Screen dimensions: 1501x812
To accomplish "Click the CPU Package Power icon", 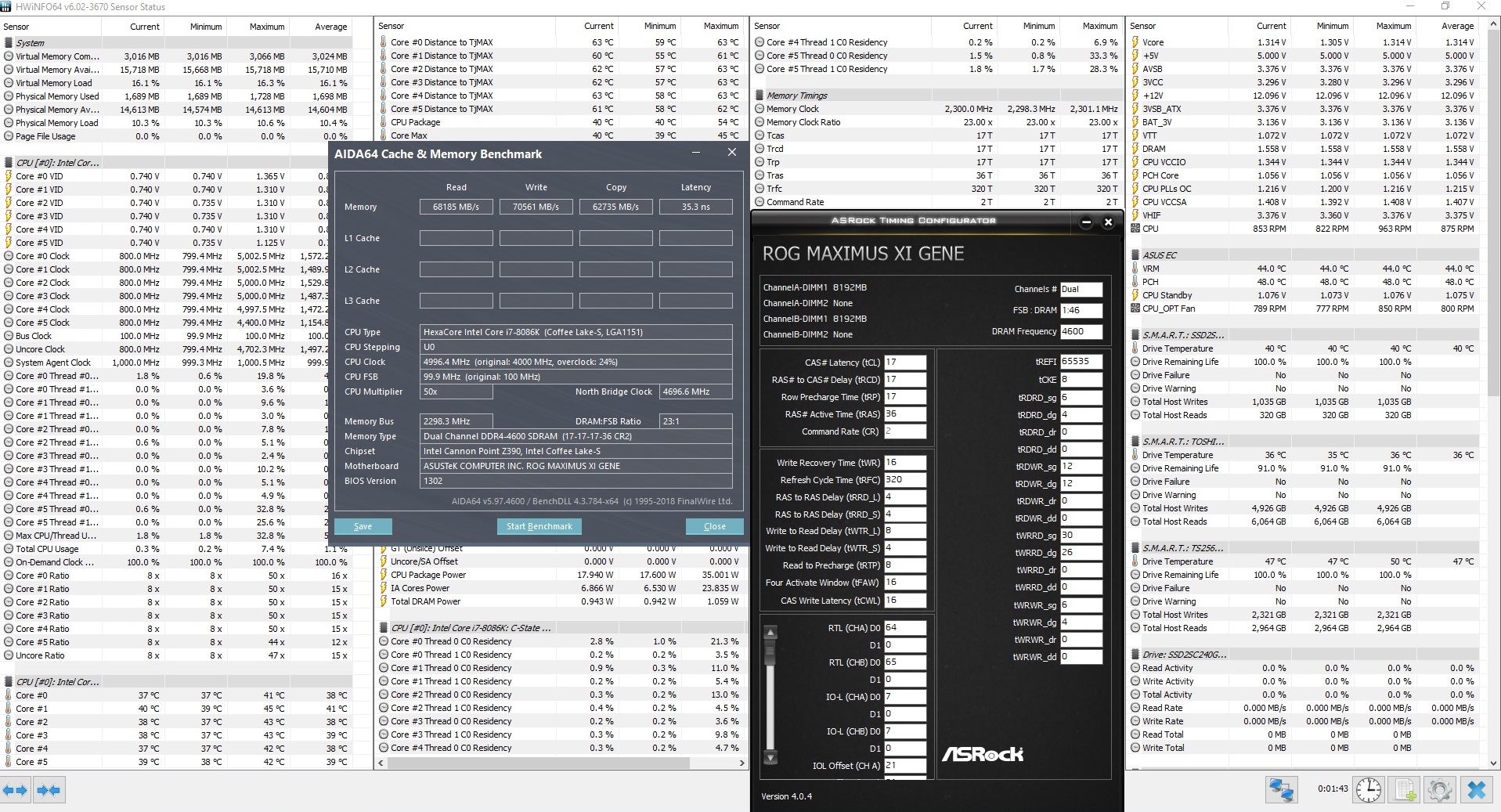I will tap(384, 575).
